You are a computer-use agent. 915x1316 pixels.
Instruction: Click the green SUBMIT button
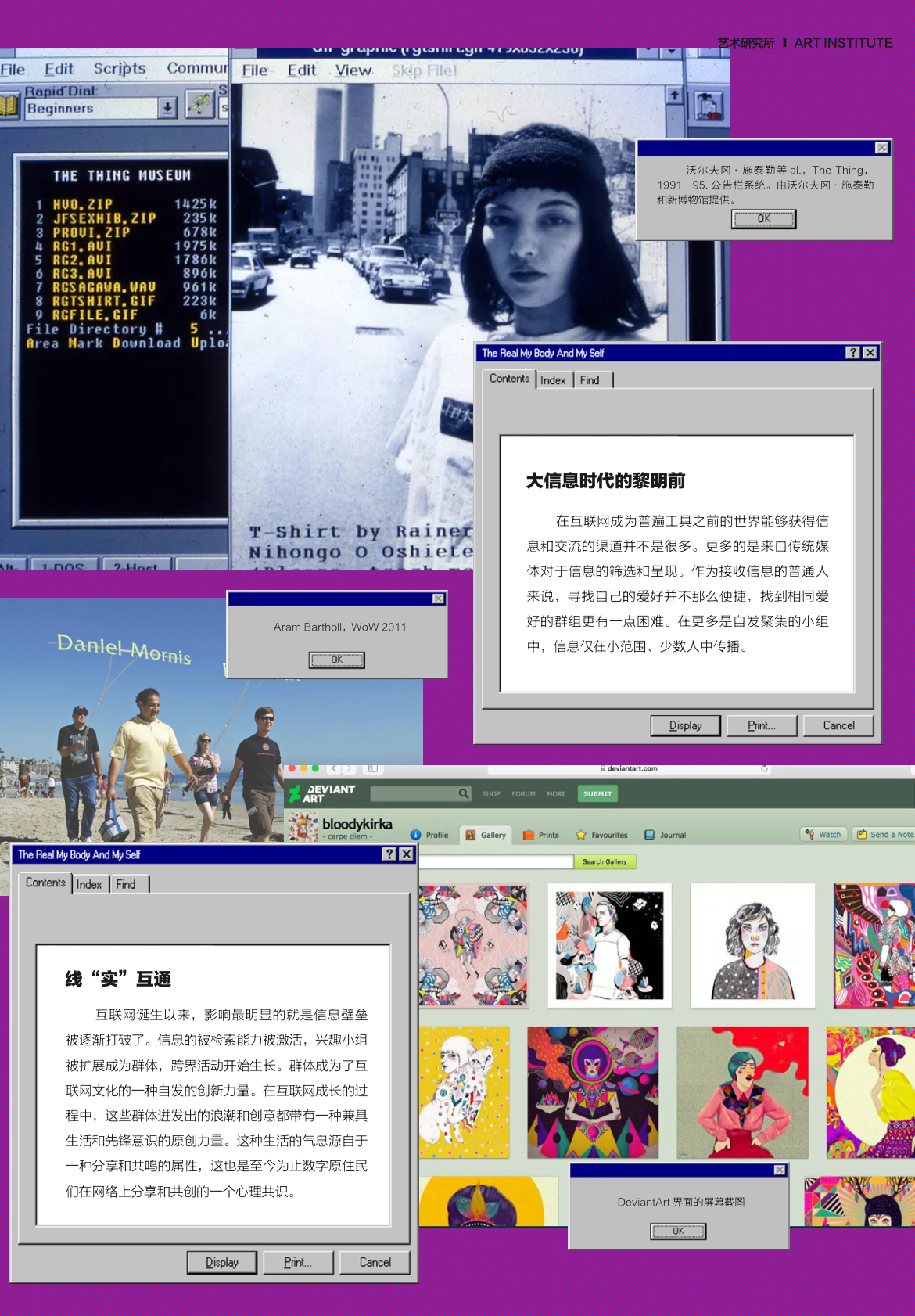click(597, 793)
